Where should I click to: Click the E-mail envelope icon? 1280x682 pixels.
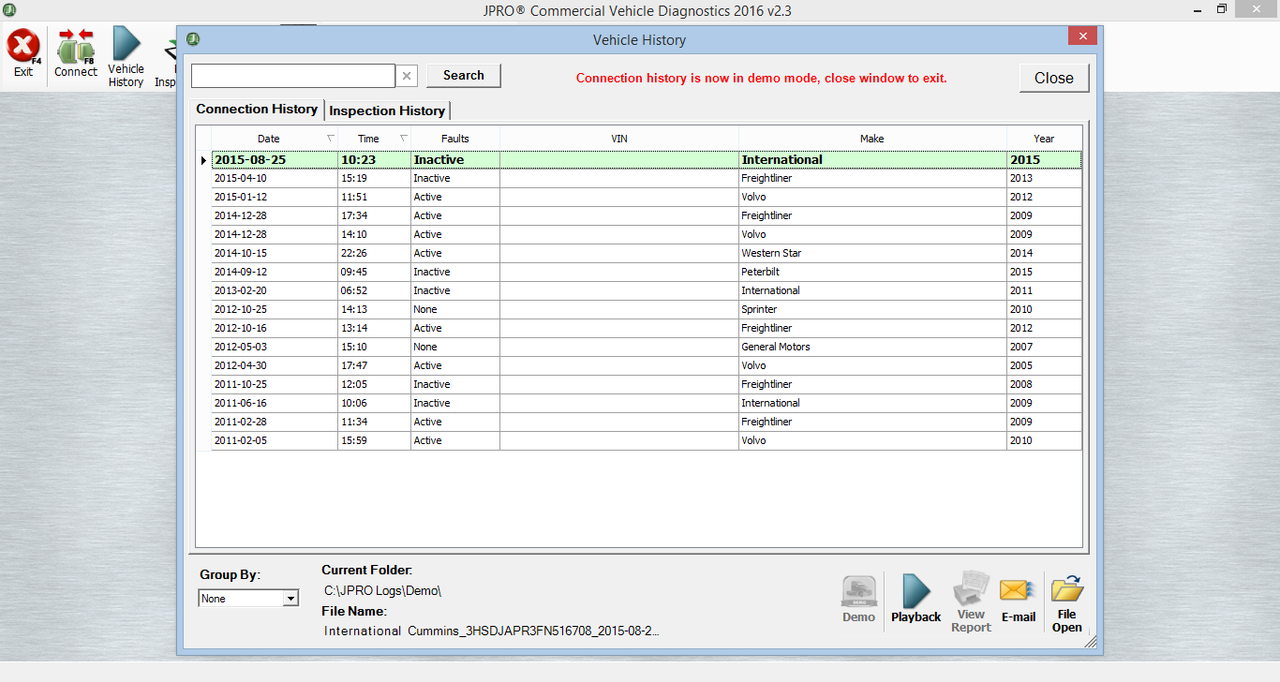pos(1018,599)
